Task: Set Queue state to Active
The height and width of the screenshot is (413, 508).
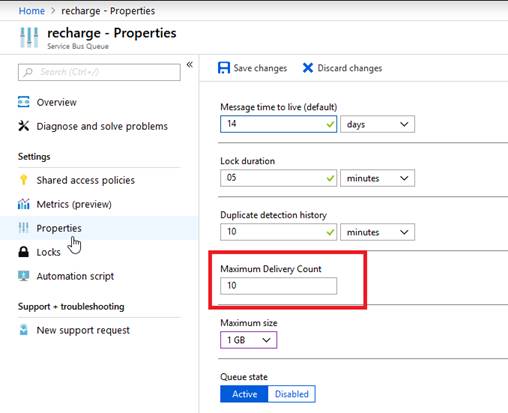Action: click(244, 394)
